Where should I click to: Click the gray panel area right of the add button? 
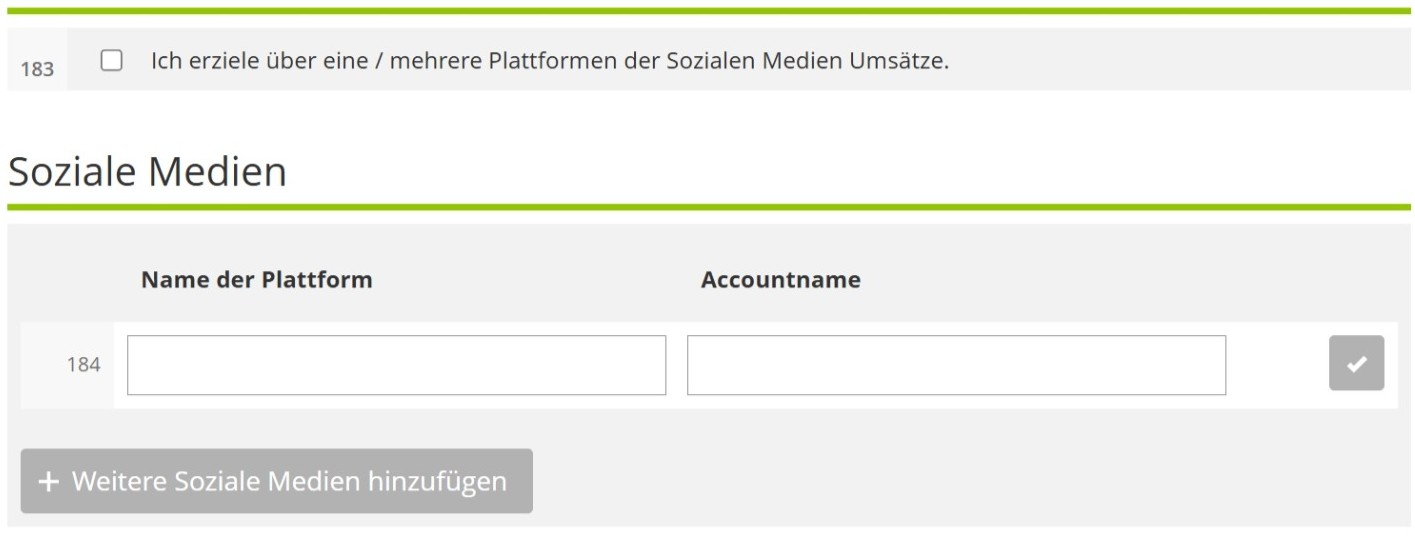tap(970, 481)
